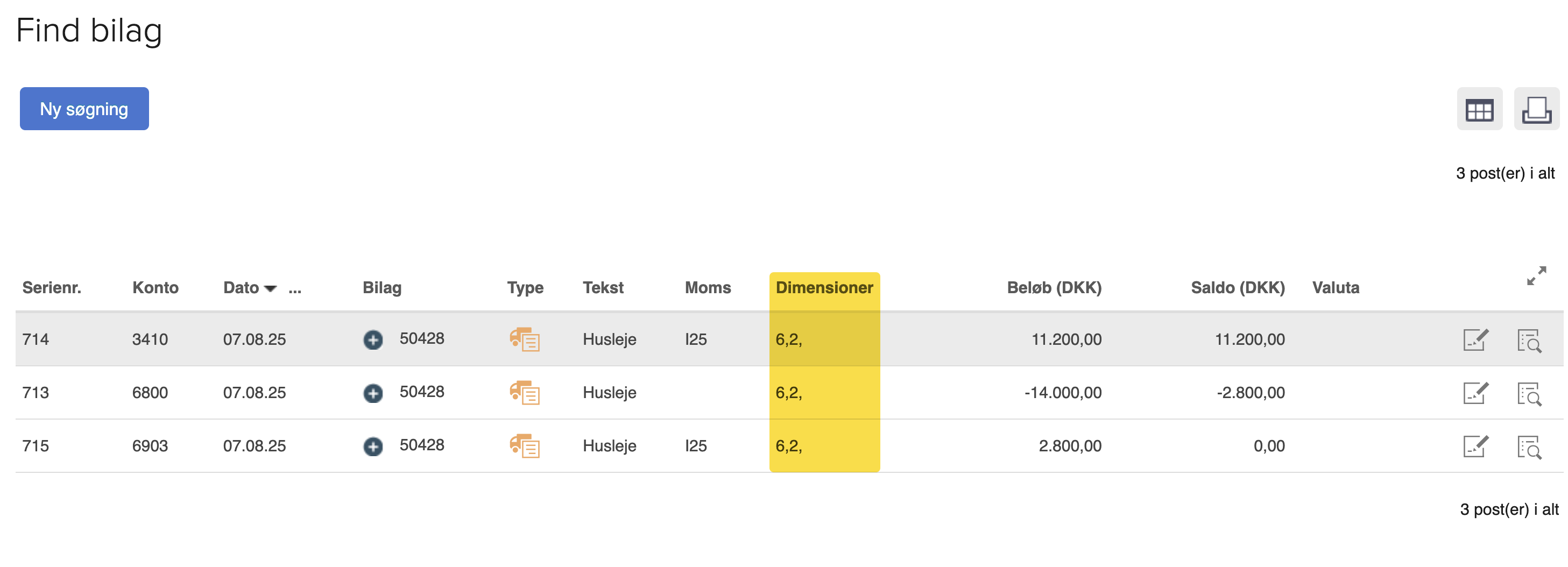View posting details icon on row 714
This screenshot has height=567, width=1568.
pyautogui.click(x=1531, y=341)
